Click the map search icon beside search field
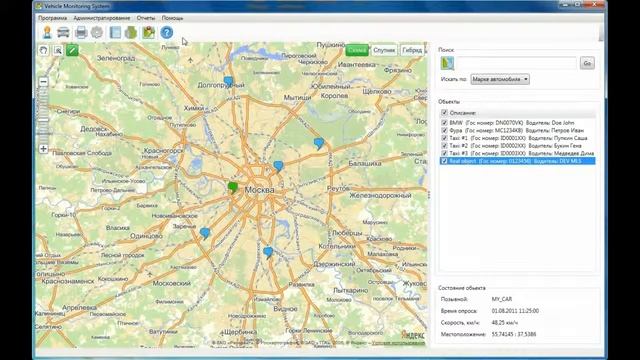Image resolution: width=640 pixels, height=360 pixels. pos(447,63)
